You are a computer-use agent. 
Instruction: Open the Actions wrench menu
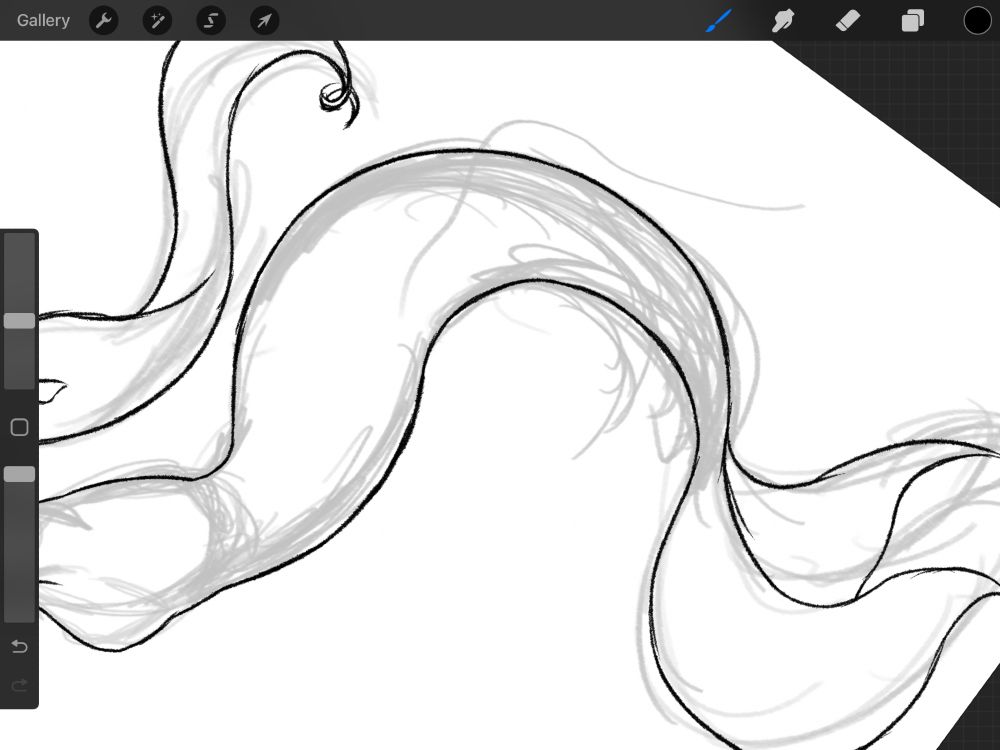103,20
